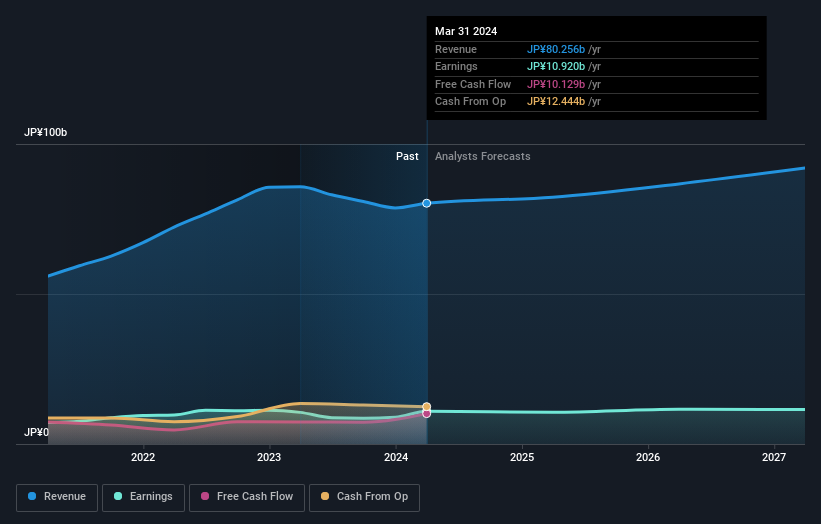Click the Revenue row label in tooltip
This screenshot has height=524, width=821.
456,49
